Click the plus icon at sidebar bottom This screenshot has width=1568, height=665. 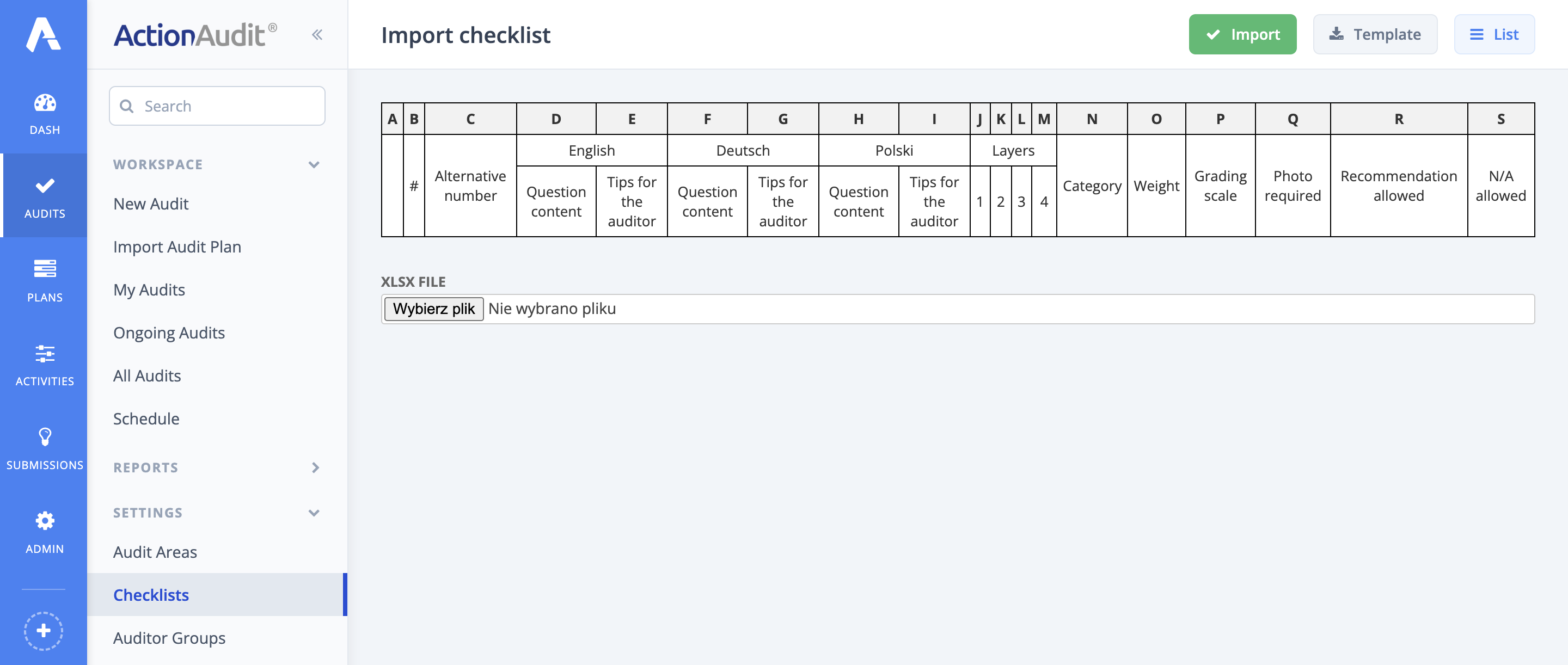coord(44,631)
